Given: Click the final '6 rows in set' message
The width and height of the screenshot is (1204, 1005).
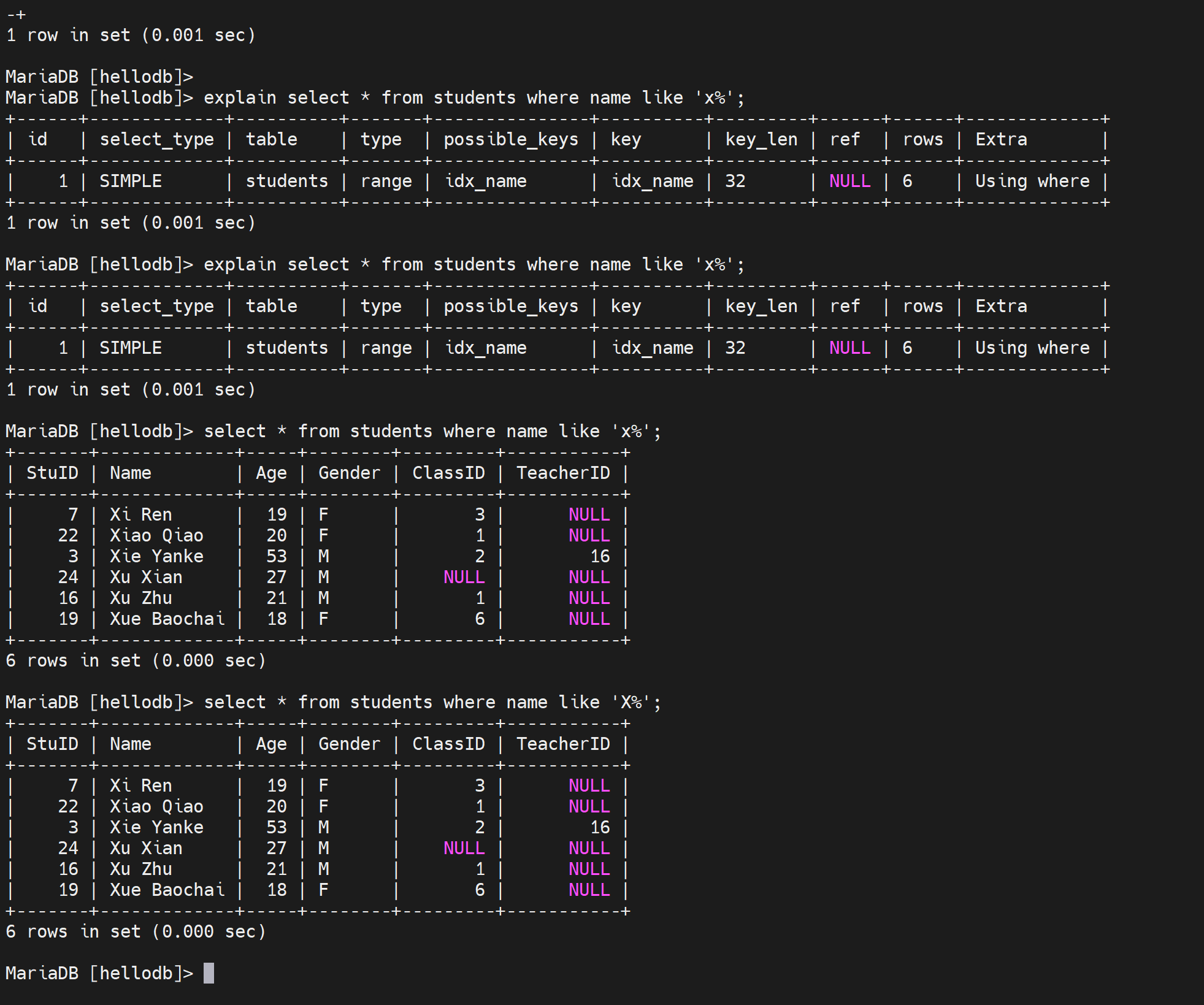Looking at the screenshot, I should pos(135,931).
